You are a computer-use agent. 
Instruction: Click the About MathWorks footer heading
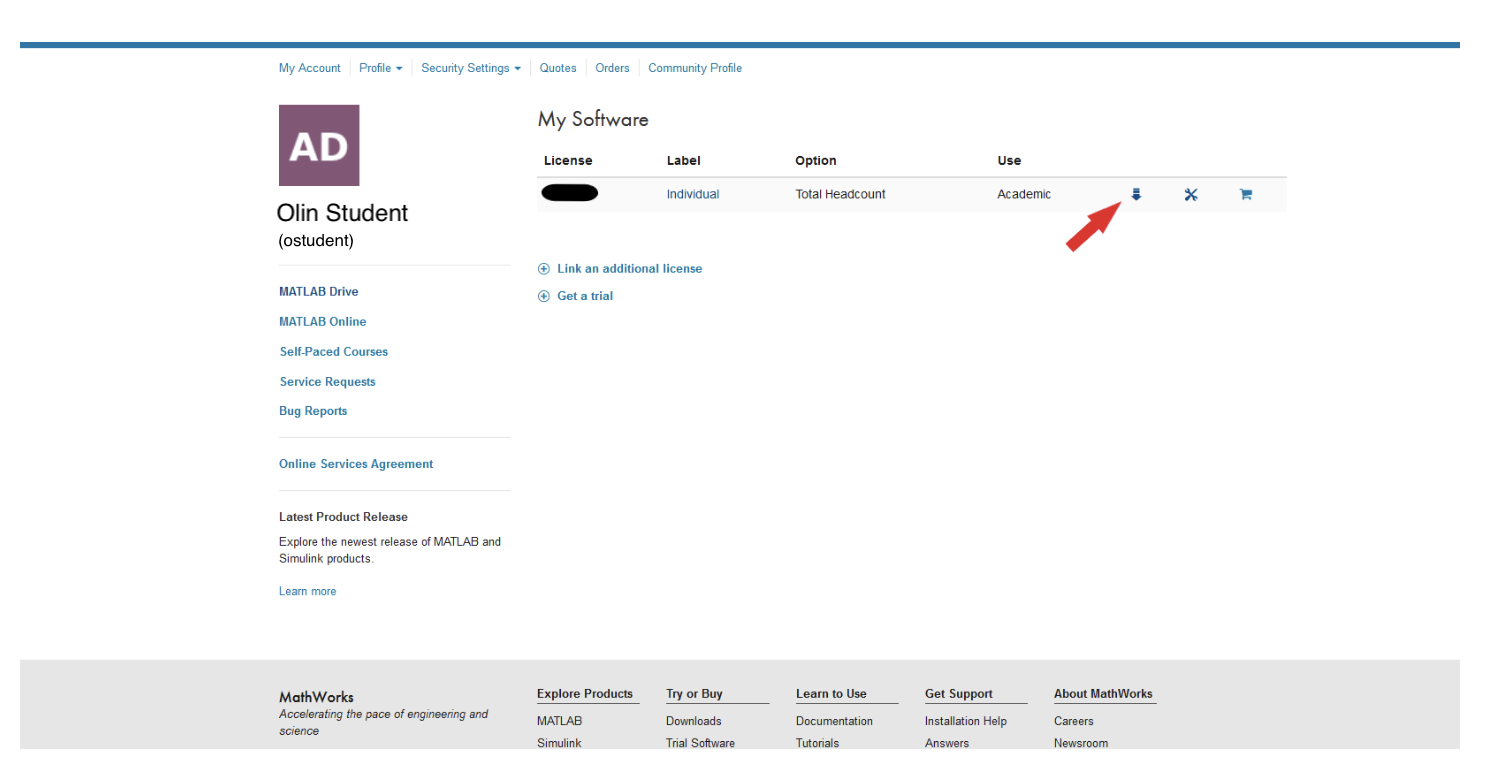tap(1103, 694)
